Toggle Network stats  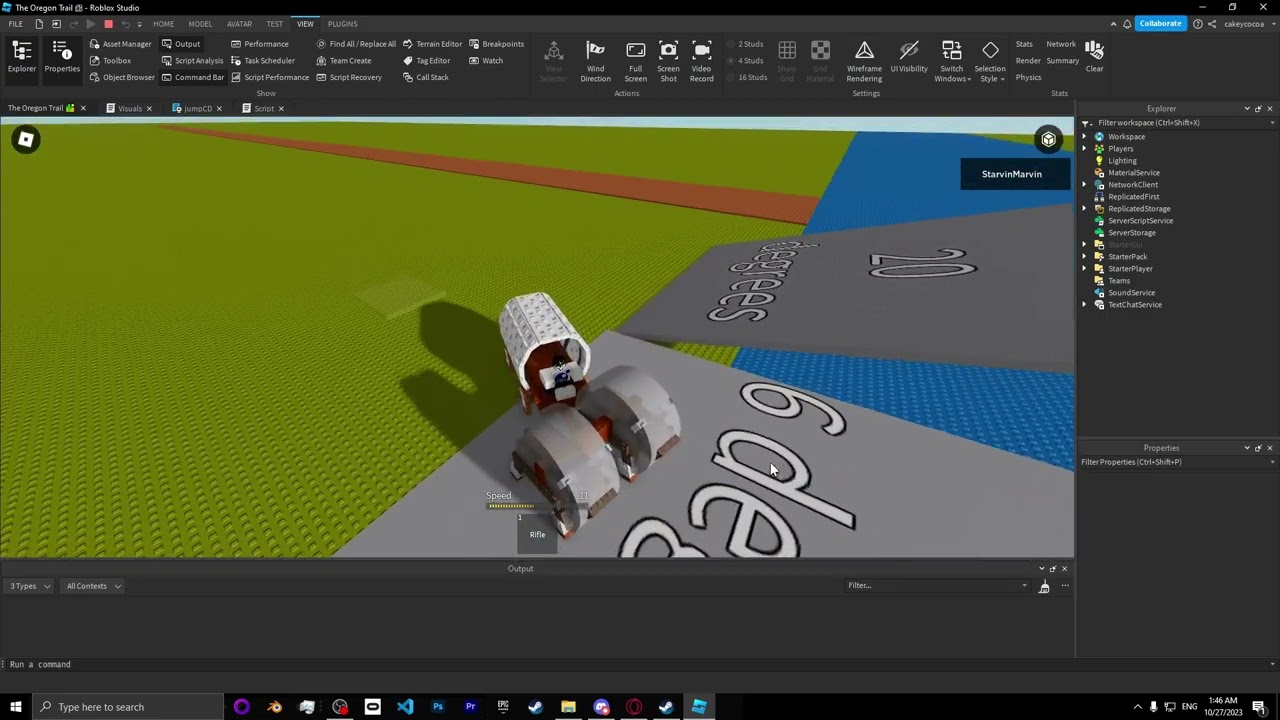click(1061, 44)
